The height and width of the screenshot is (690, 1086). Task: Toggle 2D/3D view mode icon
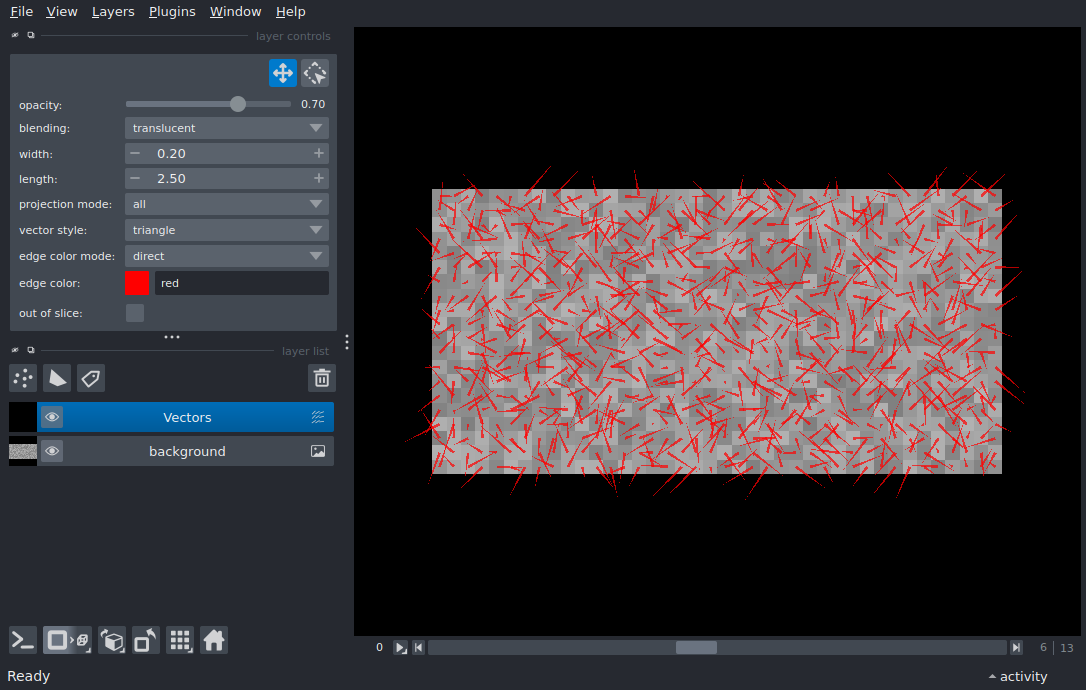(x=67, y=640)
